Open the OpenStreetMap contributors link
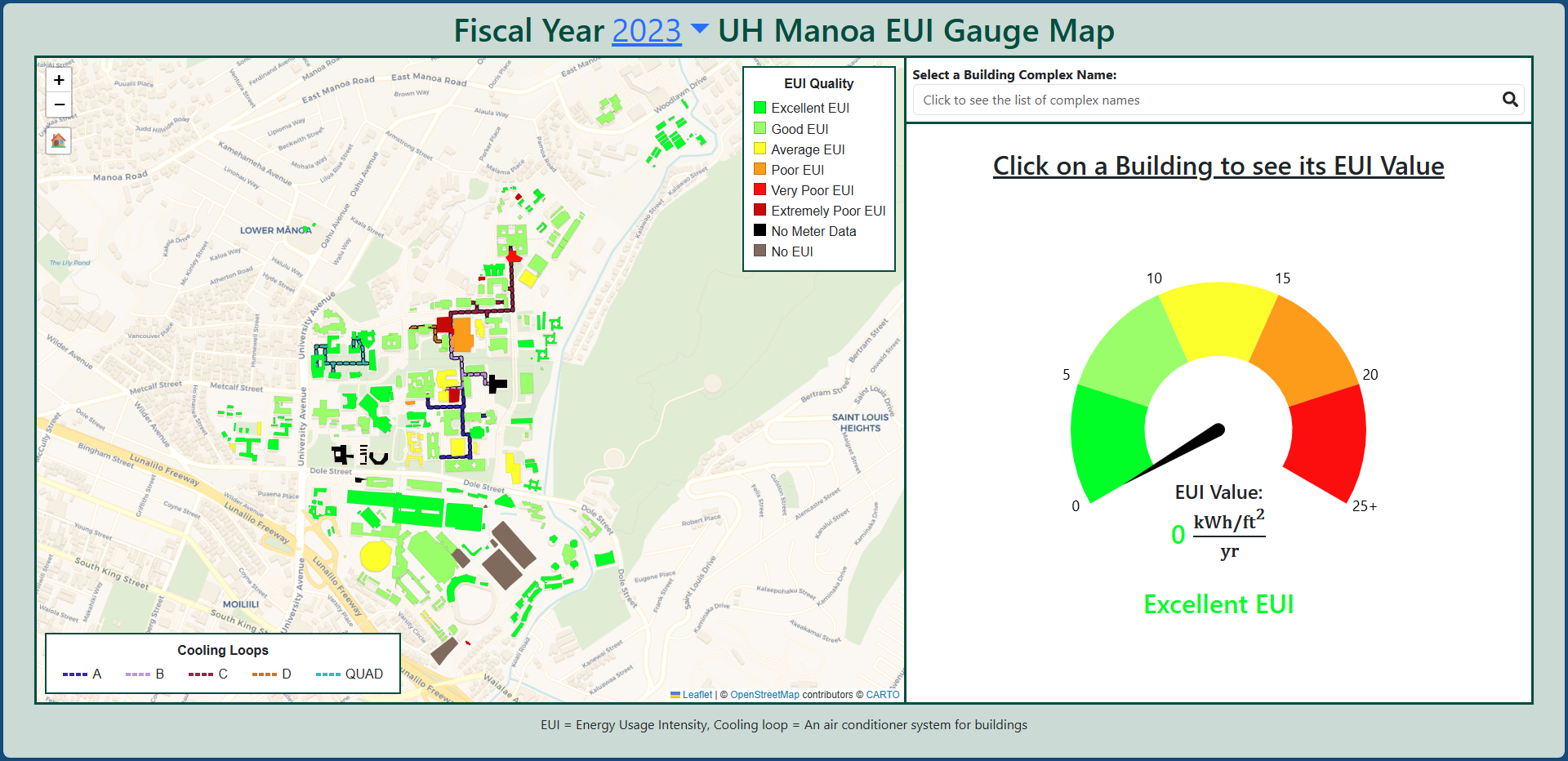The image size is (1568, 761). point(764,695)
